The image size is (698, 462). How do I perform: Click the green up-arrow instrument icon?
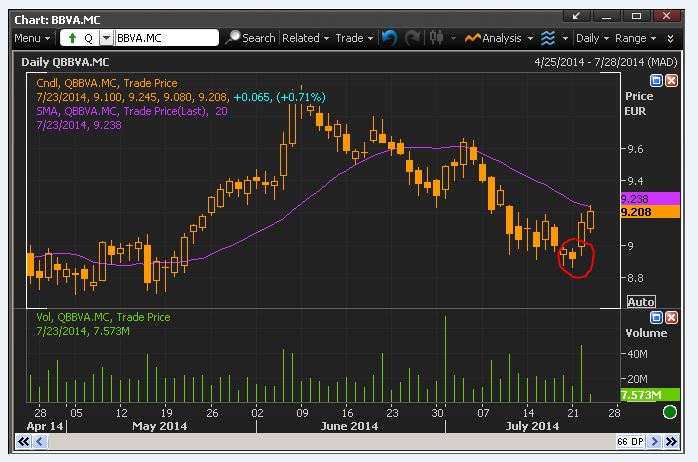72,38
